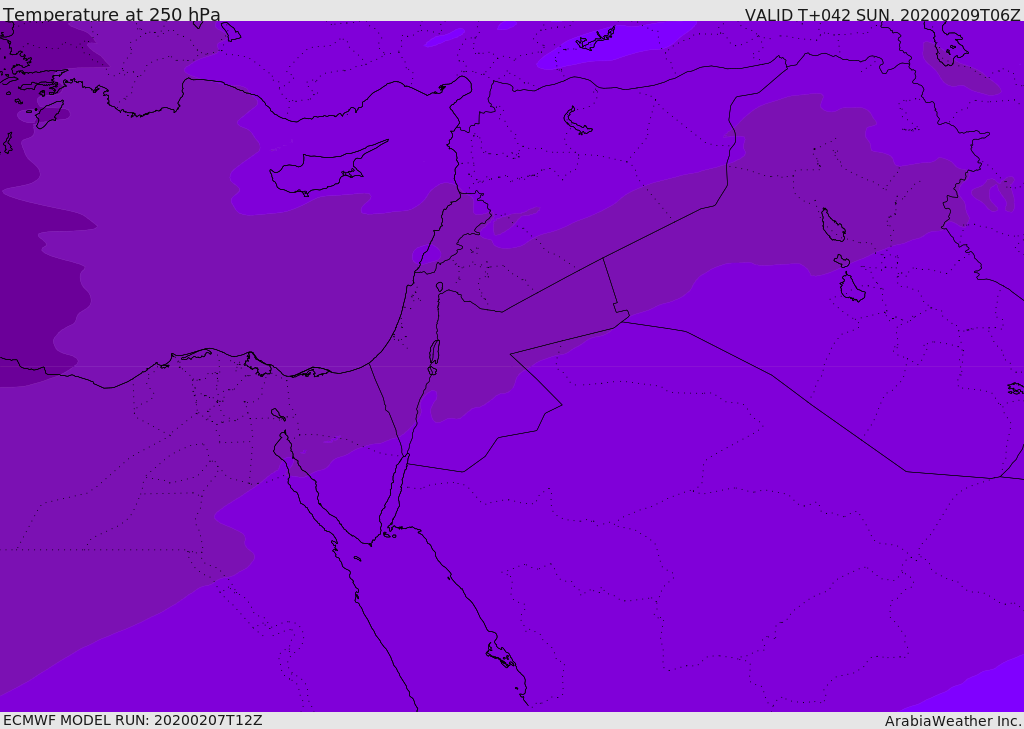Click the 'ECMWF MODEL RUN: 20200207T12Z' label
The height and width of the screenshot is (729, 1024).
[x=133, y=720]
